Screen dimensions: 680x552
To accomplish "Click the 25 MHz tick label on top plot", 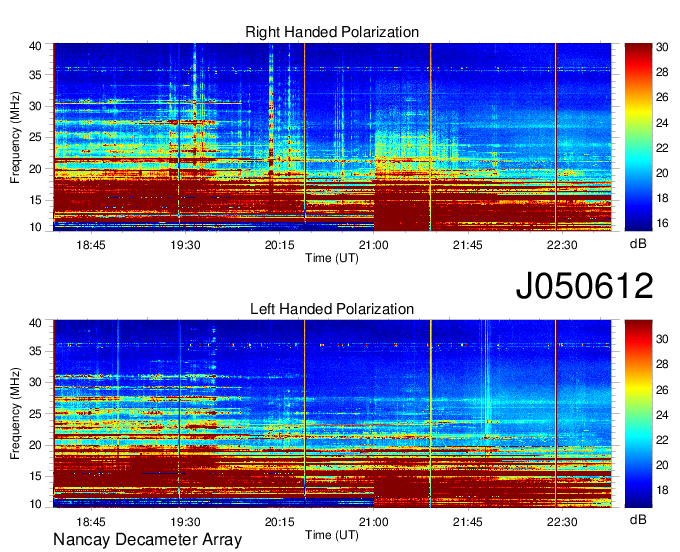I will (x=35, y=137).
